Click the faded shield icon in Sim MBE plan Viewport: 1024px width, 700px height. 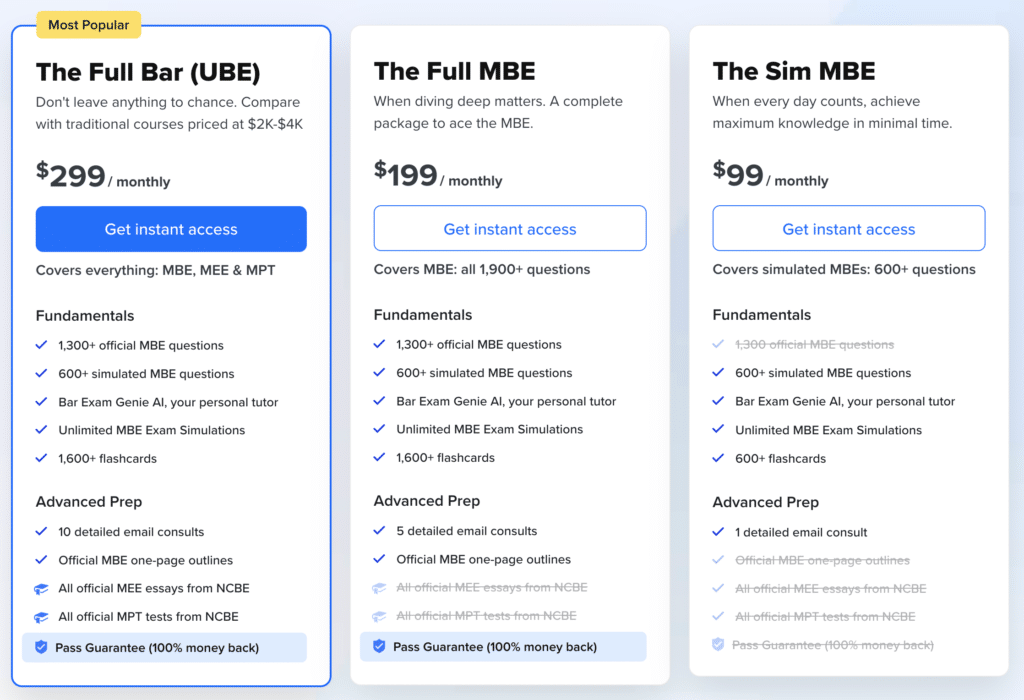pyautogui.click(x=718, y=644)
